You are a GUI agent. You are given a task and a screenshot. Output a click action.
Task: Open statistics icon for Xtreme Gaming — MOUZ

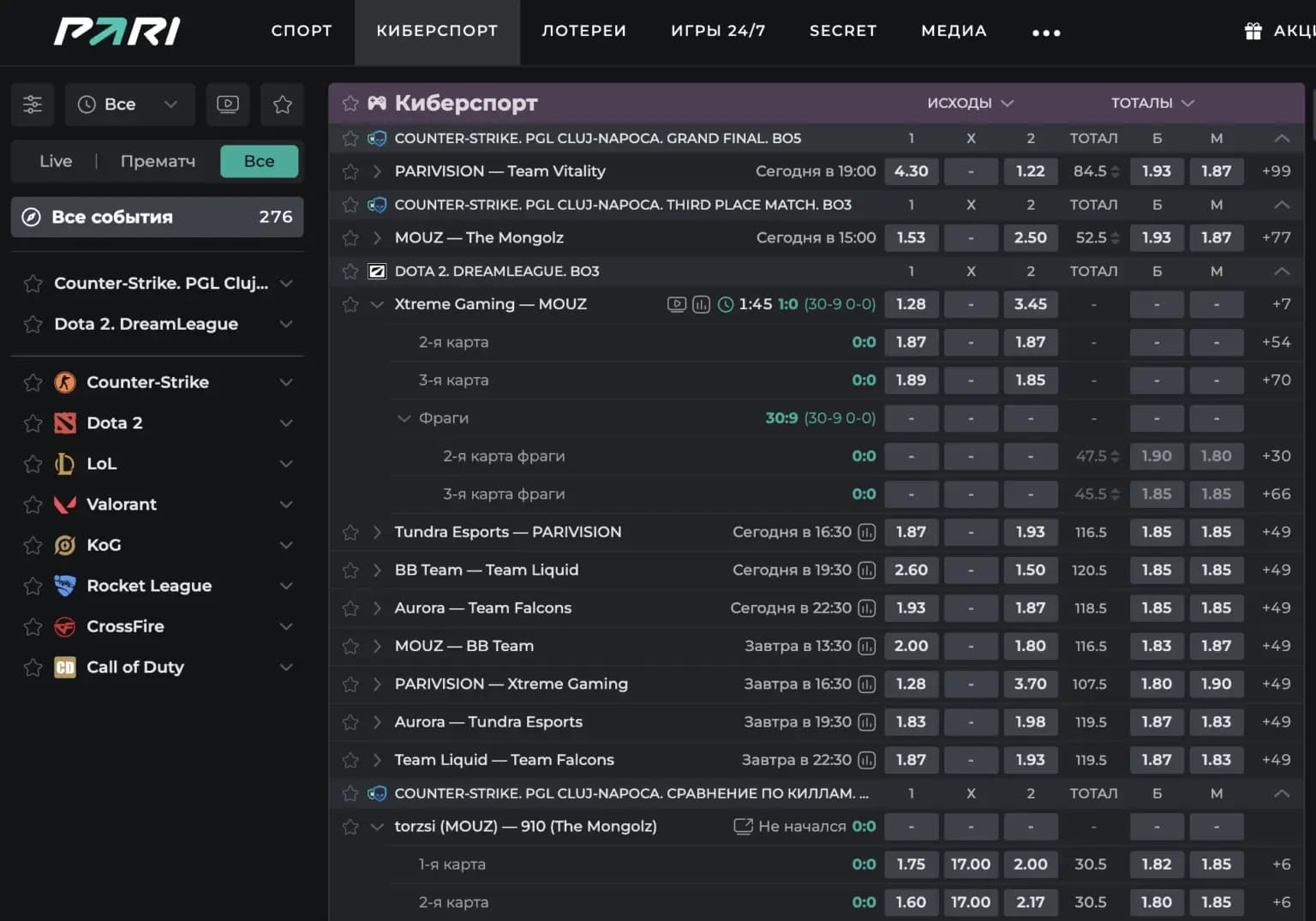click(701, 304)
